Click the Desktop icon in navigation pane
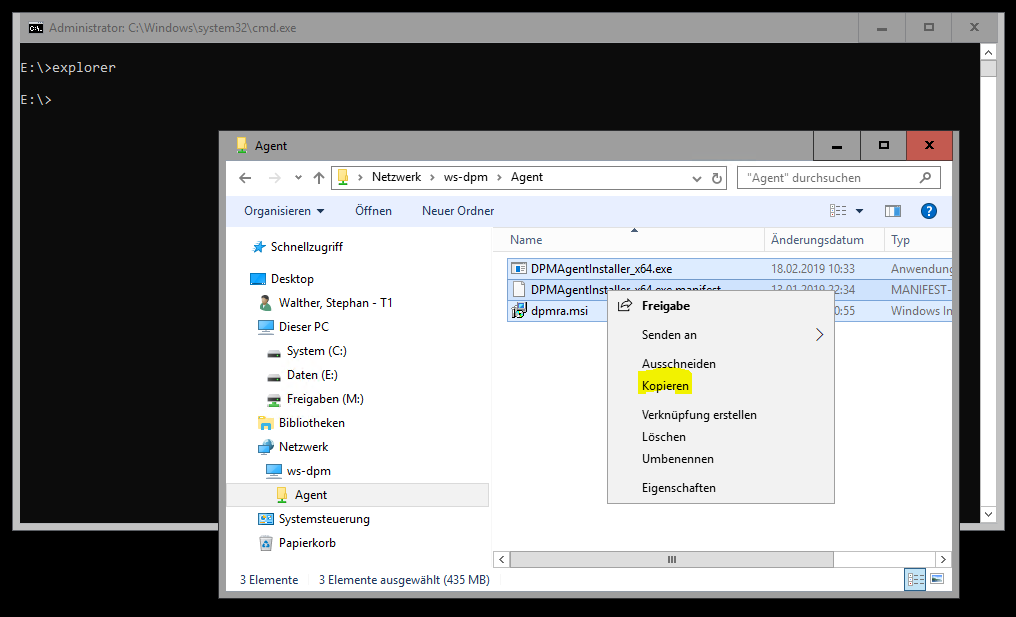 pyautogui.click(x=258, y=279)
